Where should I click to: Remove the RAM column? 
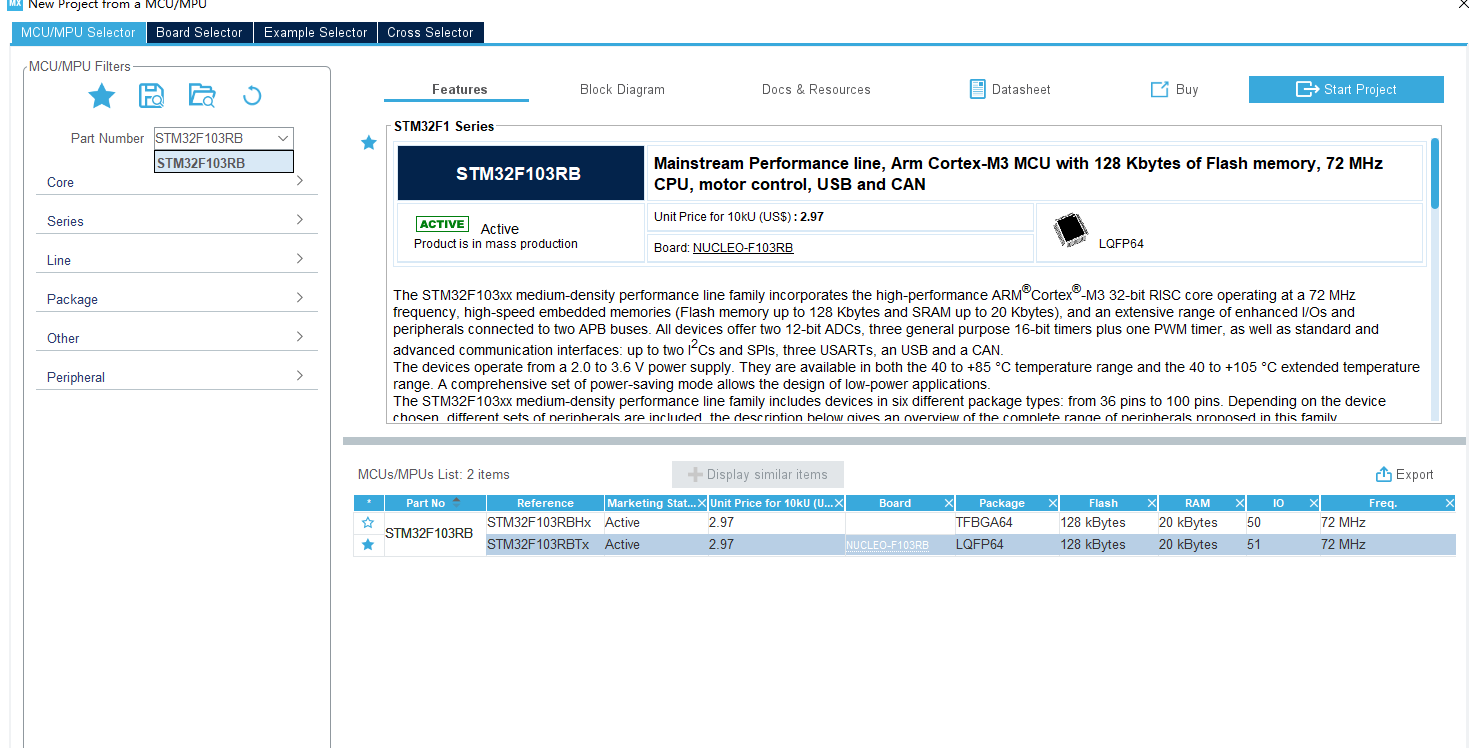pos(1240,503)
